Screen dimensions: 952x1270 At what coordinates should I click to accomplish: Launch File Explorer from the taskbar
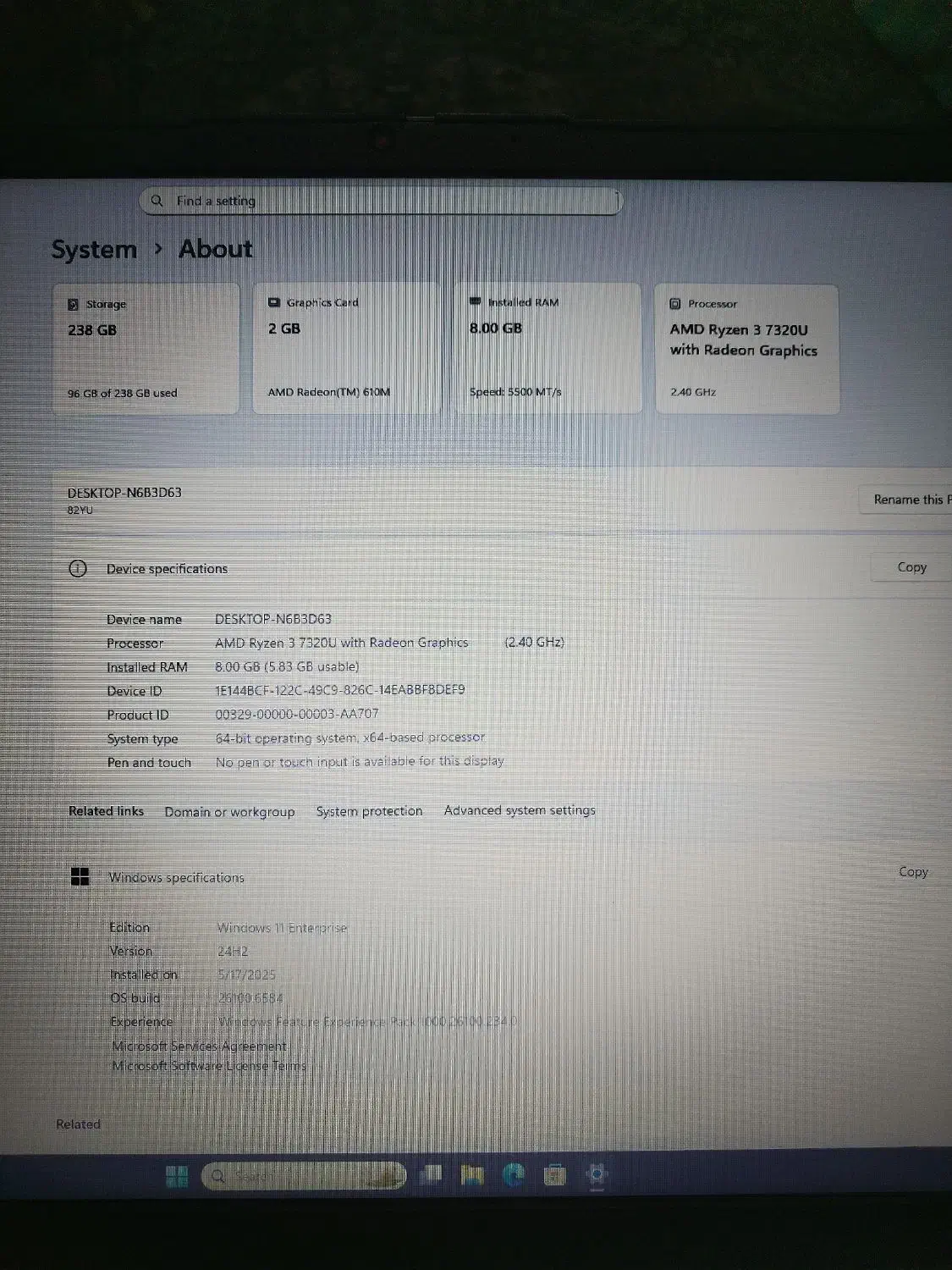(472, 1175)
